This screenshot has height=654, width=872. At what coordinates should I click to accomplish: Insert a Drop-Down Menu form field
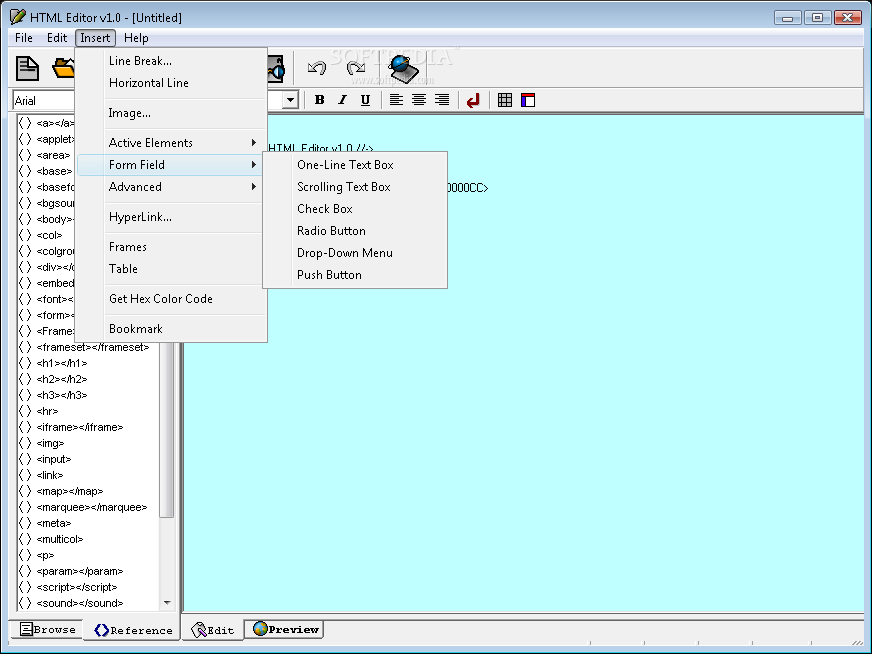pyautogui.click(x=355, y=253)
